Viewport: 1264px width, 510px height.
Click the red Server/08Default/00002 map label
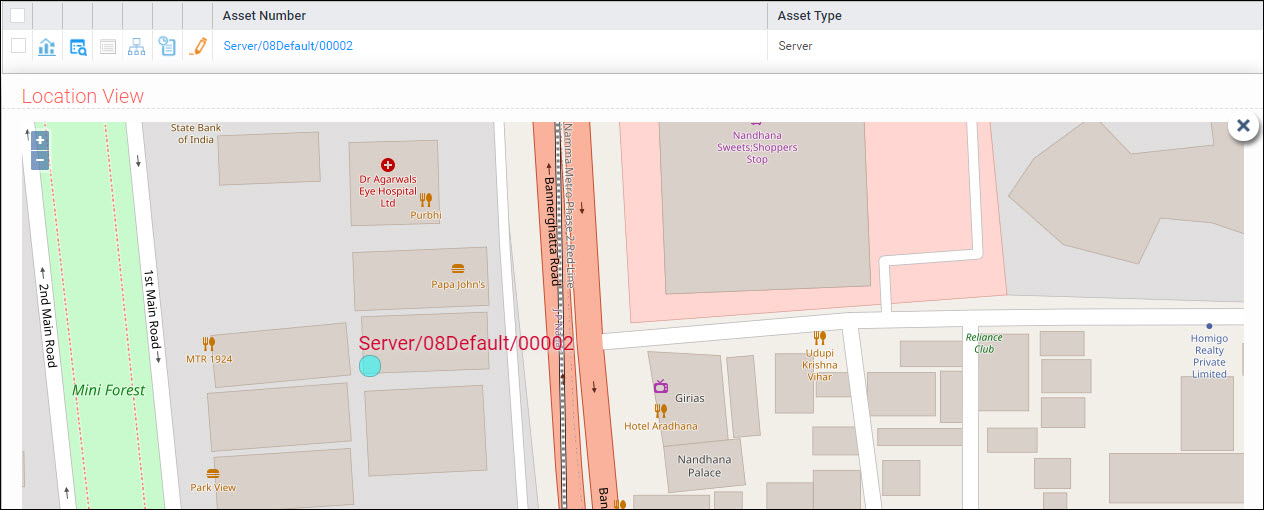coord(466,343)
